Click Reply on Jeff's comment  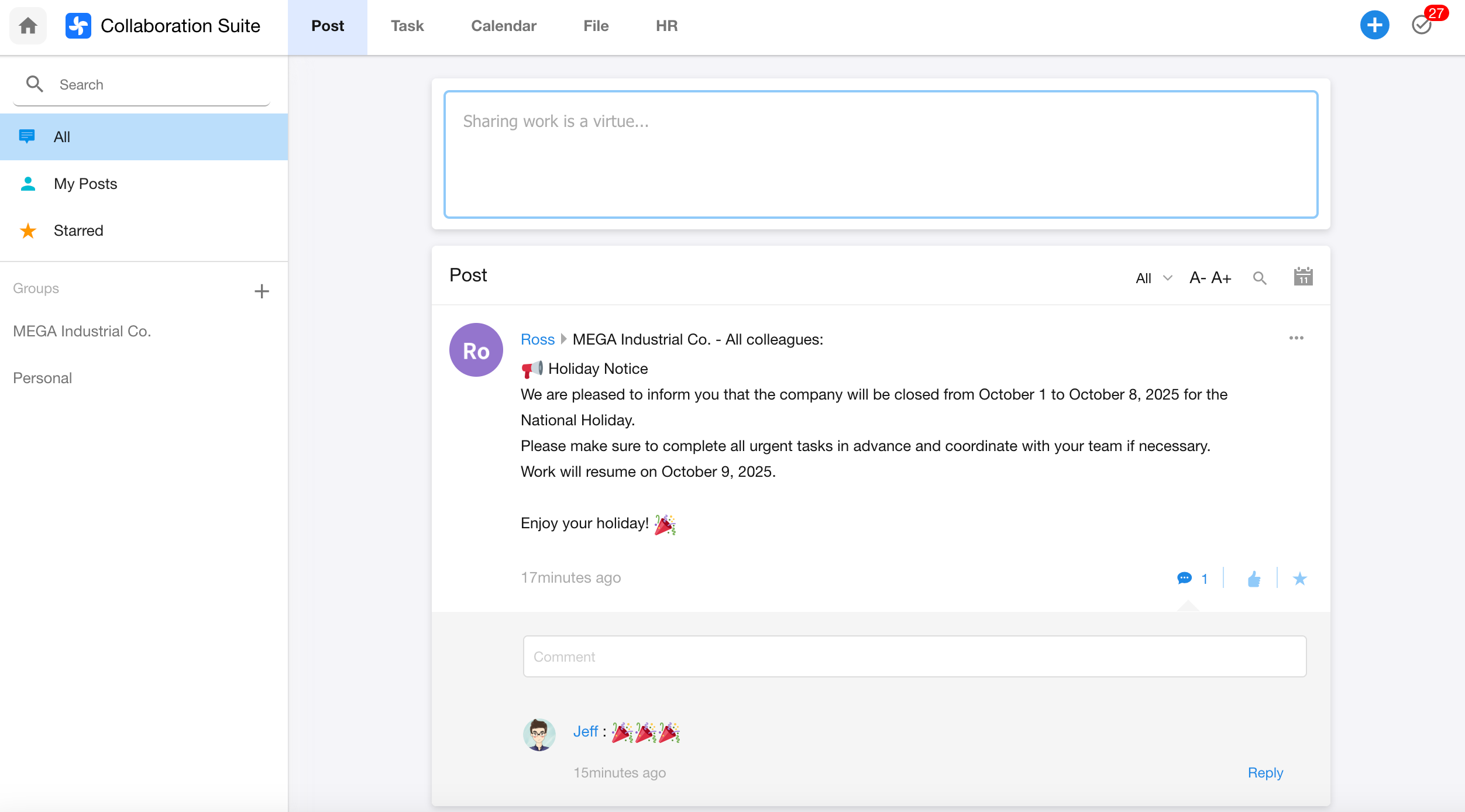tap(1265, 773)
